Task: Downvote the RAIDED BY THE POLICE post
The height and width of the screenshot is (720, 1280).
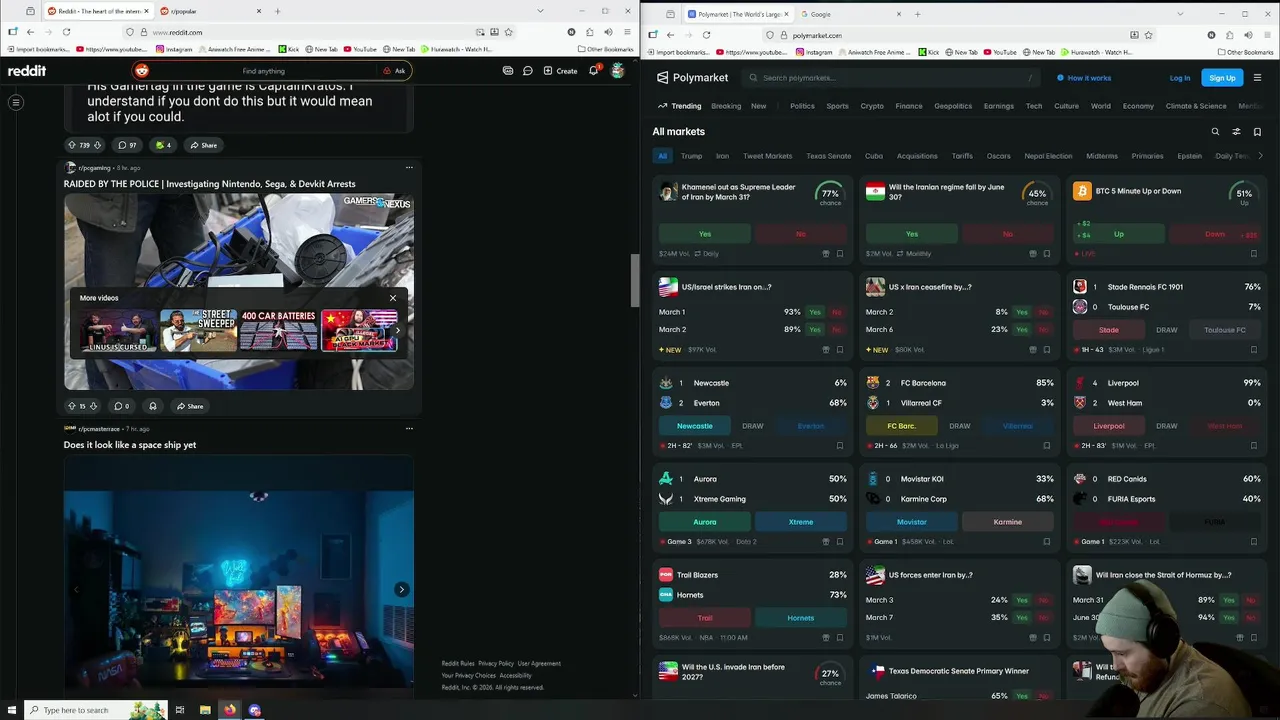Action: click(x=94, y=406)
